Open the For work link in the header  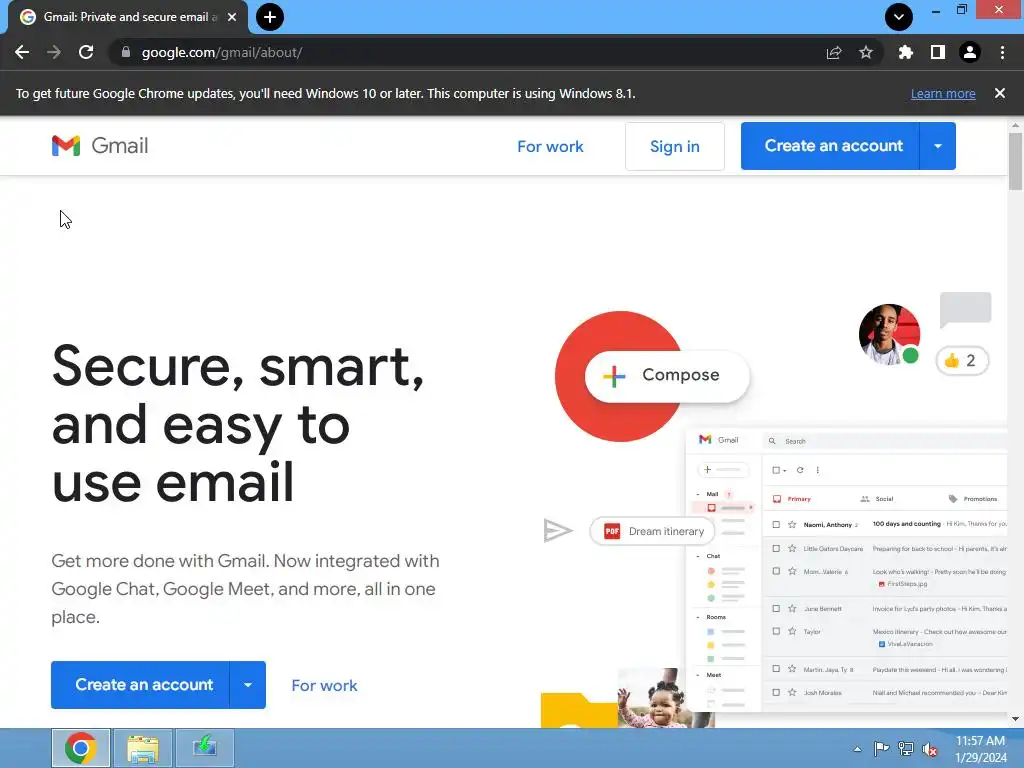pyautogui.click(x=550, y=146)
